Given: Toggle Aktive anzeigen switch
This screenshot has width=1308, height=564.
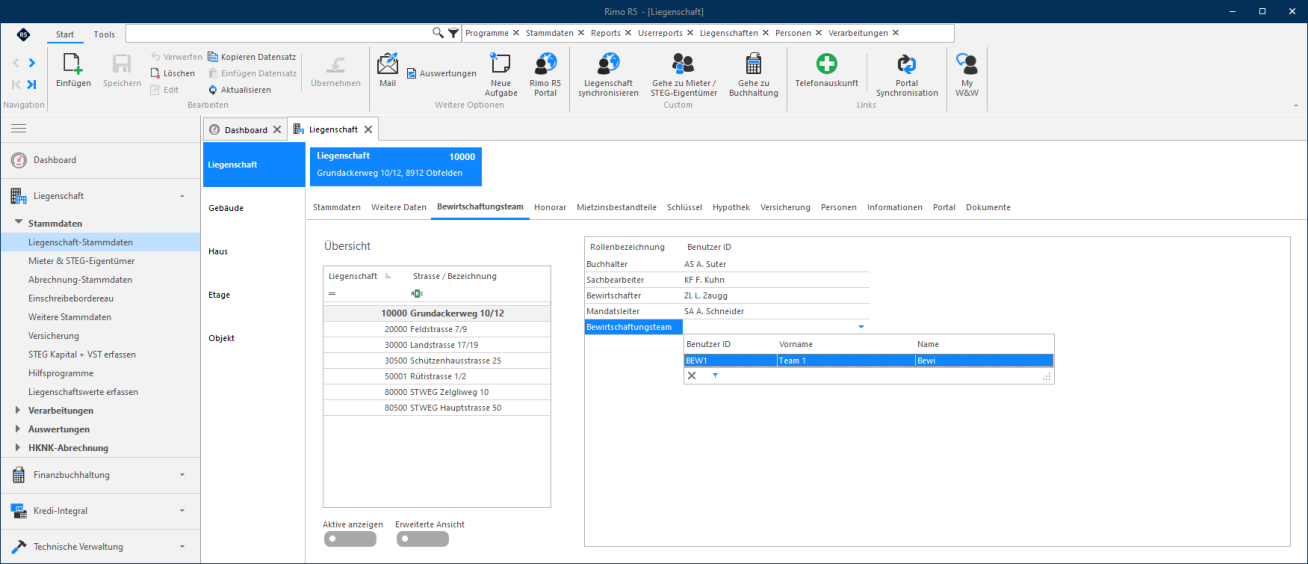Looking at the screenshot, I should (350, 539).
